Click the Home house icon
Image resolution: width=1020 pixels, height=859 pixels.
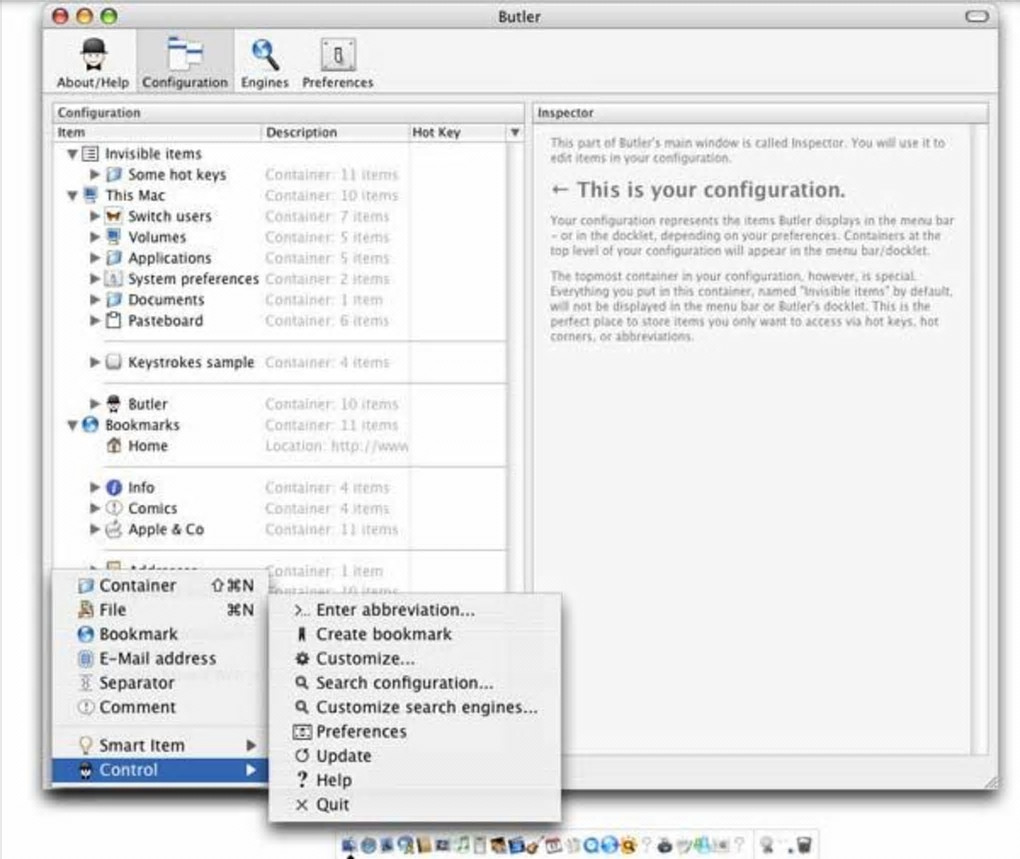pyautogui.click(x=114, y=445)
